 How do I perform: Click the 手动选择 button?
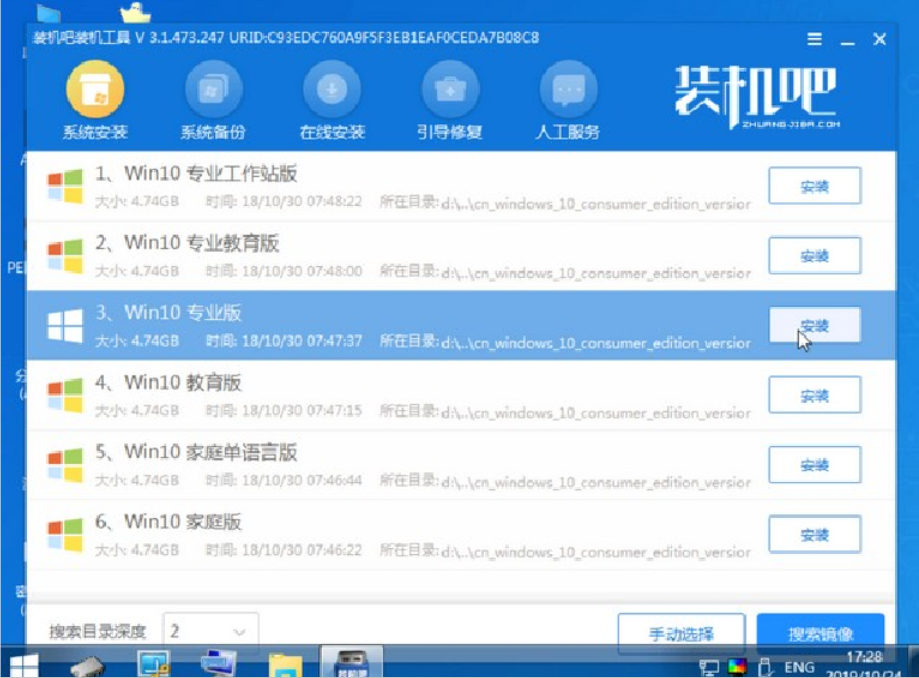tap(681, 633)
